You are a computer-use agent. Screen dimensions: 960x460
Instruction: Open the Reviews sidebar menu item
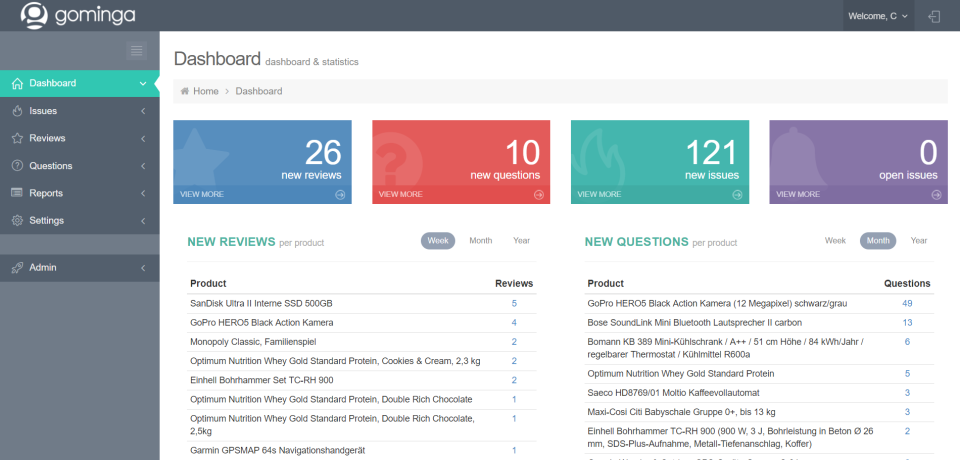click(x=80, y=138)
